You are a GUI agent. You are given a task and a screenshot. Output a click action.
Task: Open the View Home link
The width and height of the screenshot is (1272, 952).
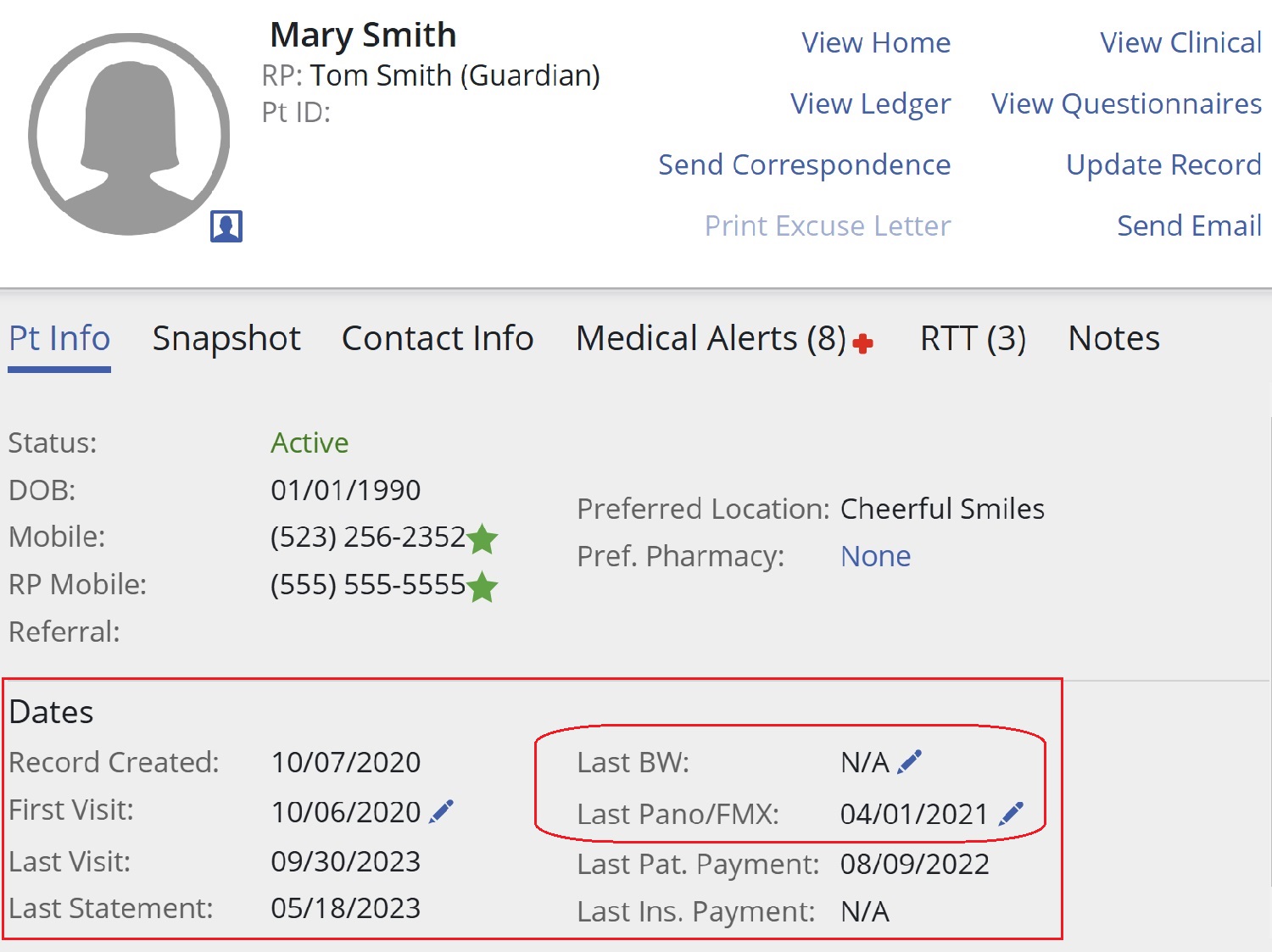click(876, 42)
